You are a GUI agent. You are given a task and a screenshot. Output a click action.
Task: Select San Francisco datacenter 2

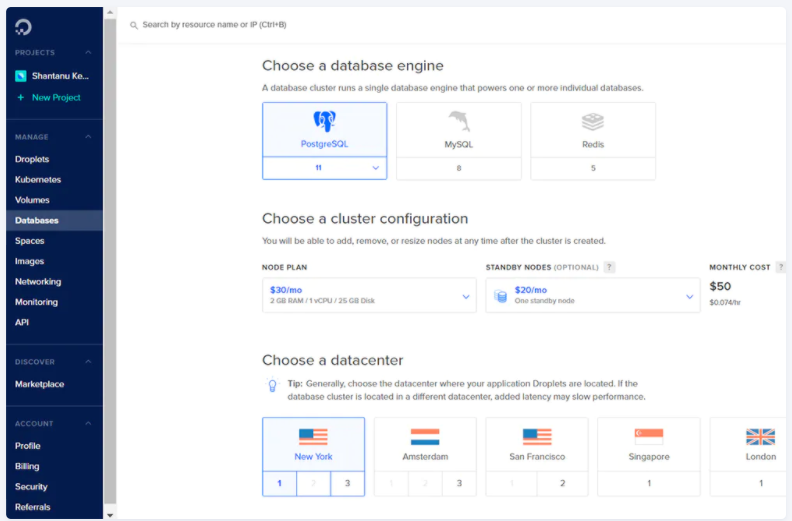pyautogui.click(x=562, y=483)
